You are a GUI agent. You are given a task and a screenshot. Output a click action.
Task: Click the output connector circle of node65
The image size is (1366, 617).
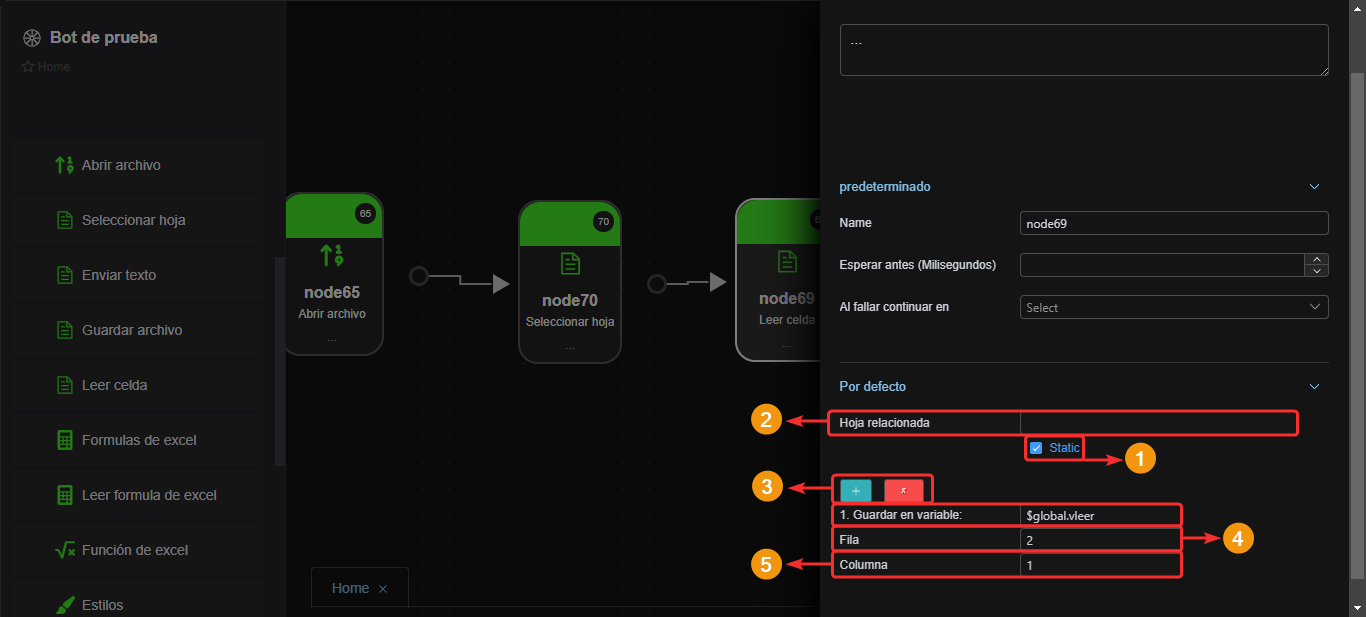point(419,276)
